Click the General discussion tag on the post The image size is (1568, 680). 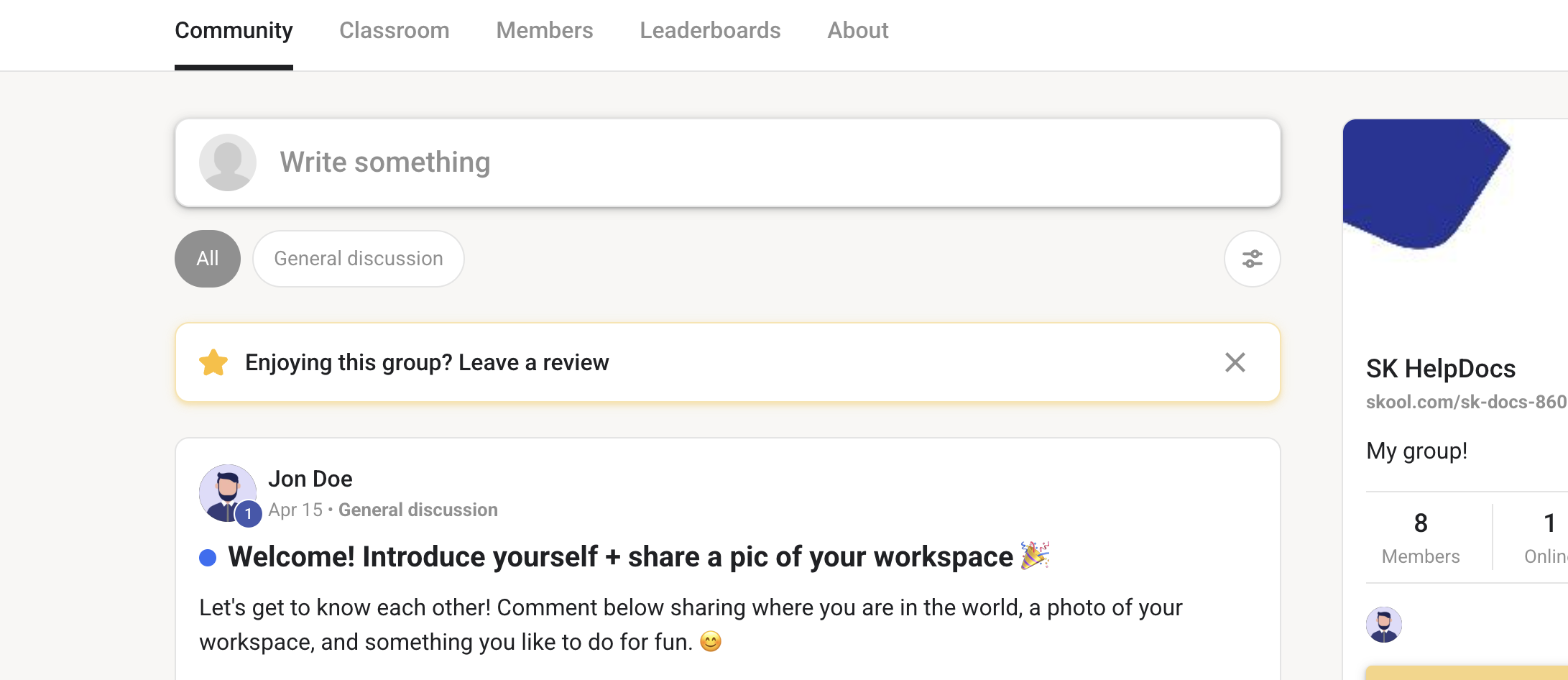click(x=418, y=510)
